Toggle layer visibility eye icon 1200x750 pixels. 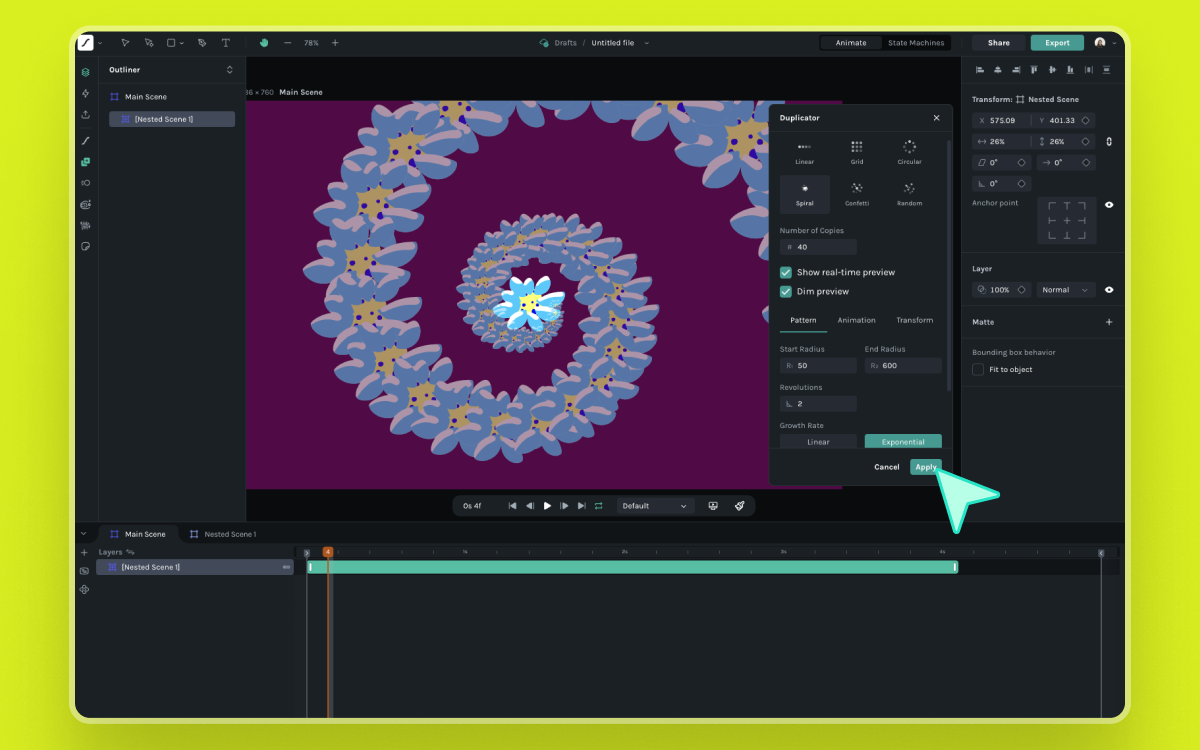tap(1108, 290)
